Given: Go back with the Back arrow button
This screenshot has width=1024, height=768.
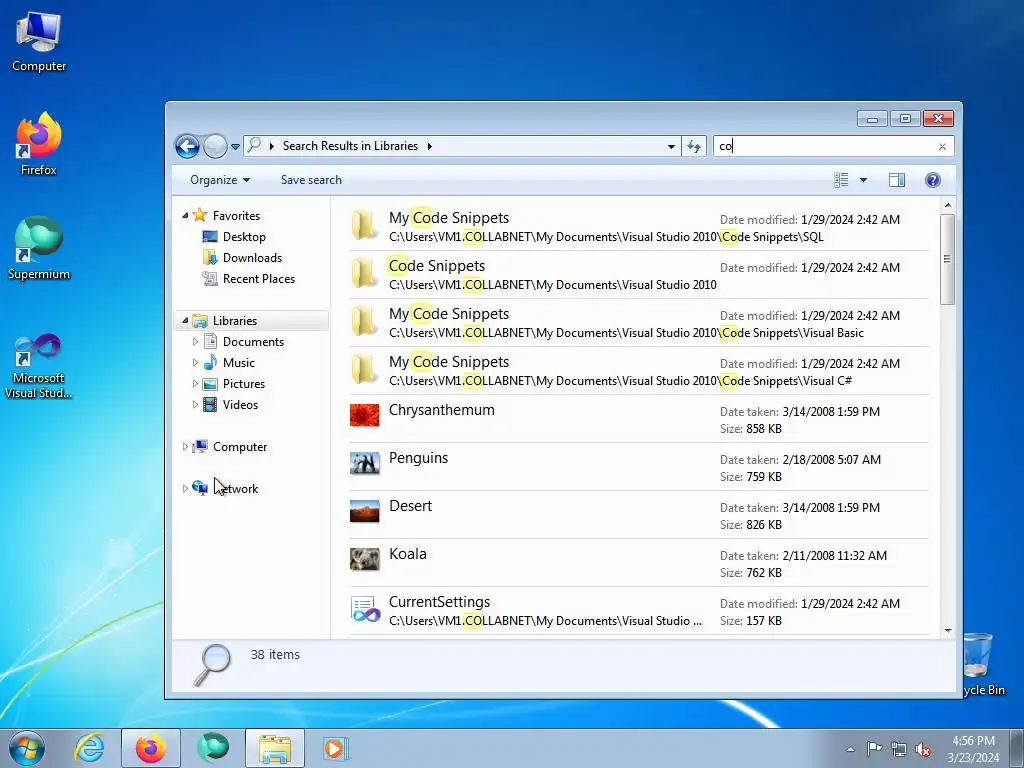Looking at the screenshot, I should [187, 146].
